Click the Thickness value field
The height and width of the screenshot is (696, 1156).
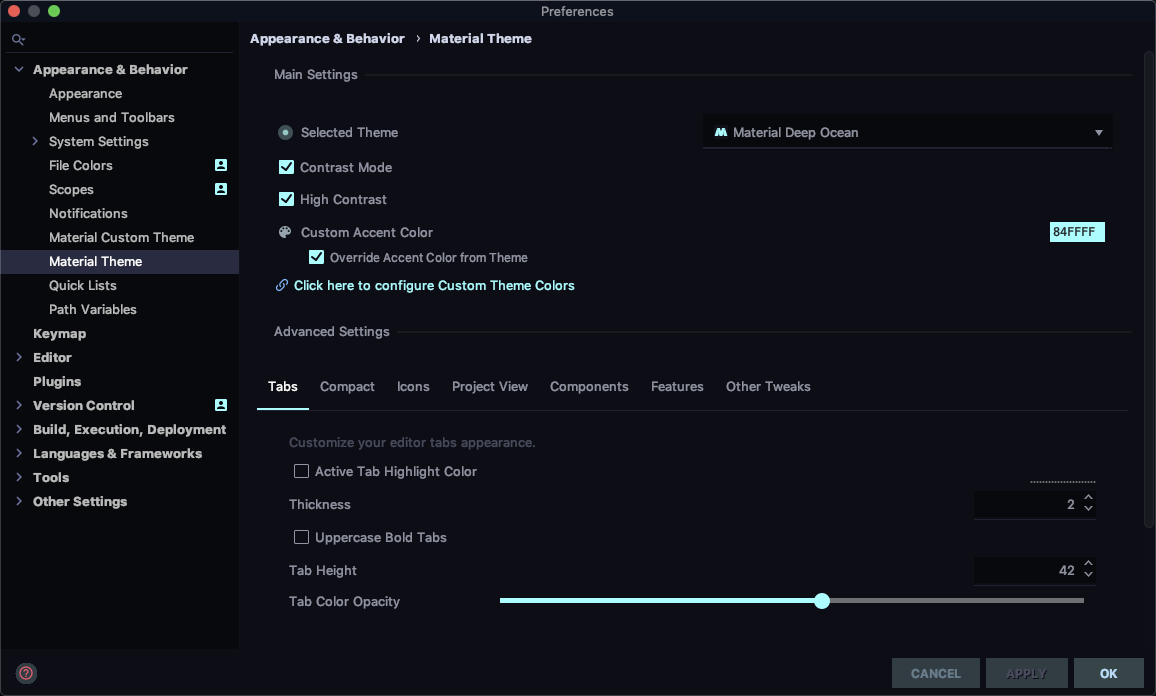click(x=1027, y=504)
